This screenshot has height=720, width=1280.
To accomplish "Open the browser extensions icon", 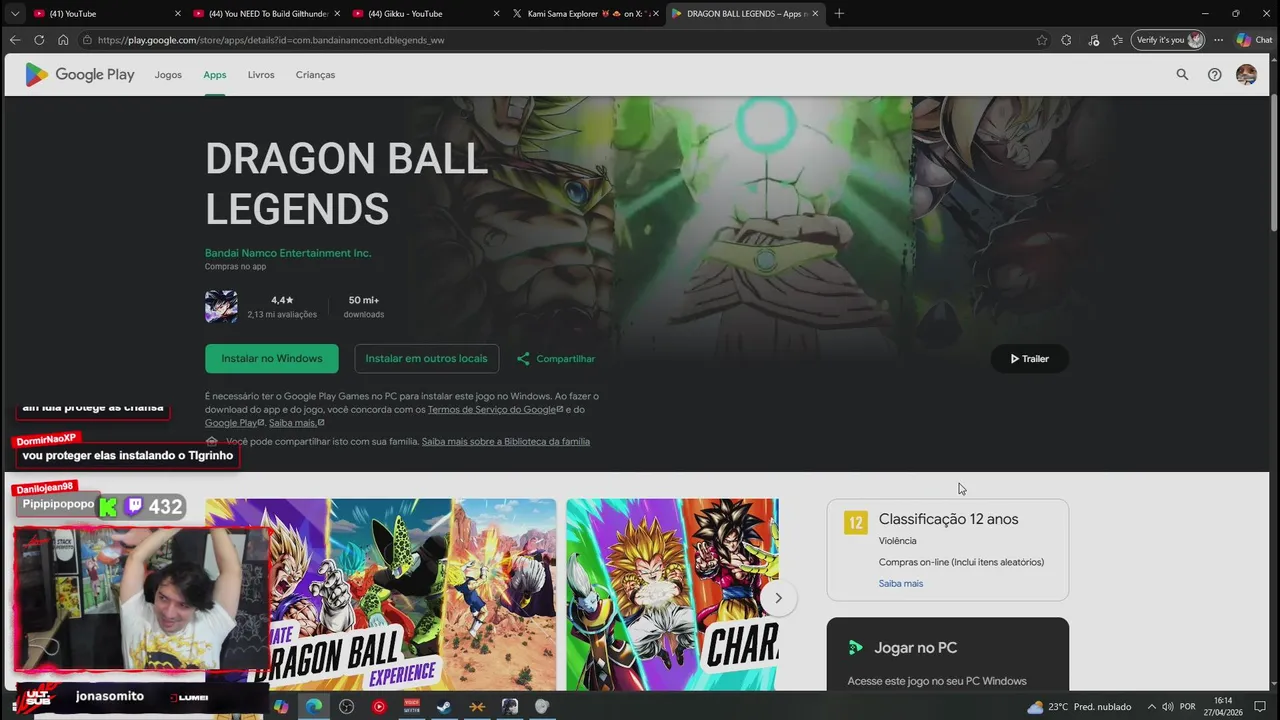I will coord(1066,40).
